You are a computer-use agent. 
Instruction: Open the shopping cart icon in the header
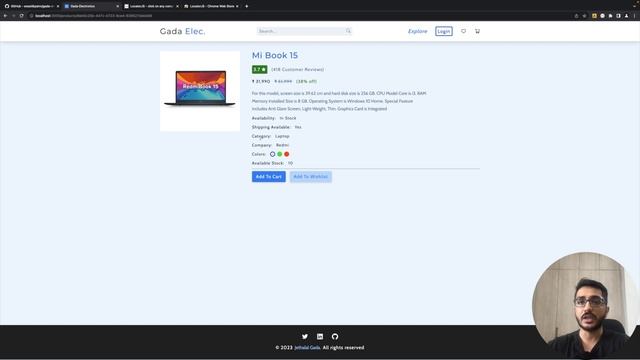477,31
